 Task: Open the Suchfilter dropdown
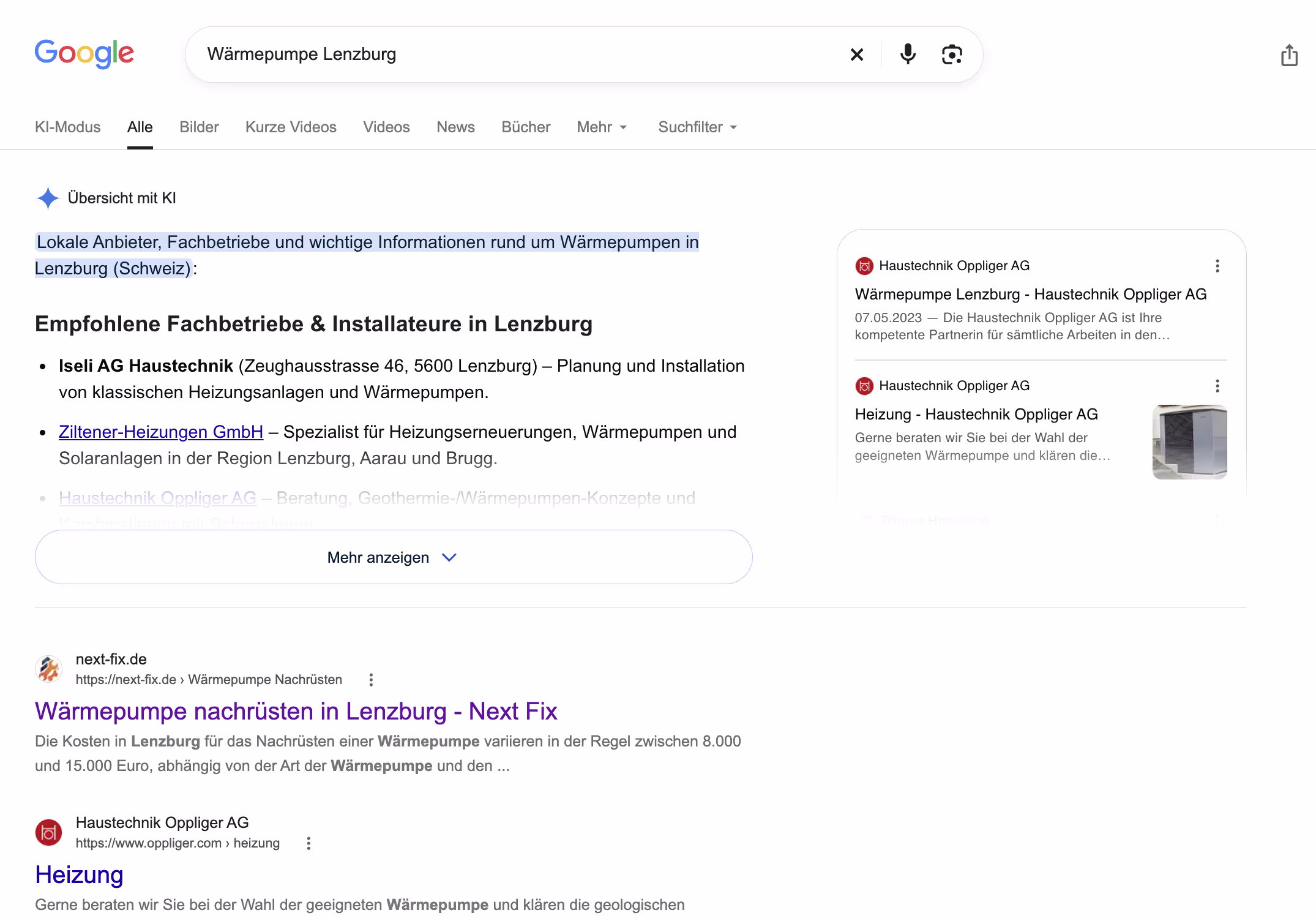click(698, 127)
